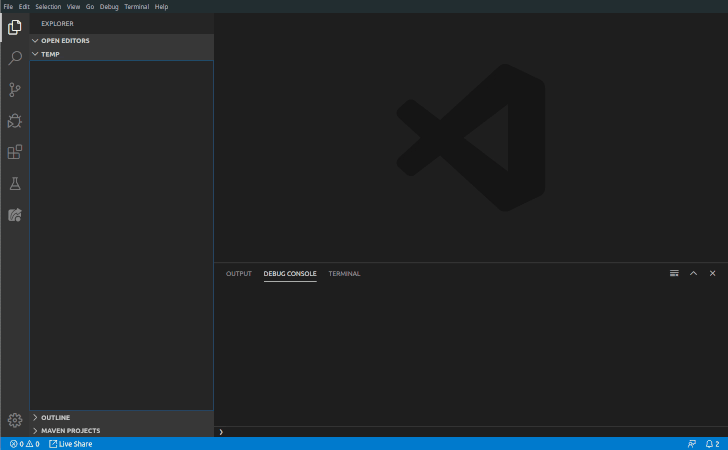Image resolution: width=728 pixels, height=450 pixels.
Task: Switch to the Output tab
Action: click(239, 274)
